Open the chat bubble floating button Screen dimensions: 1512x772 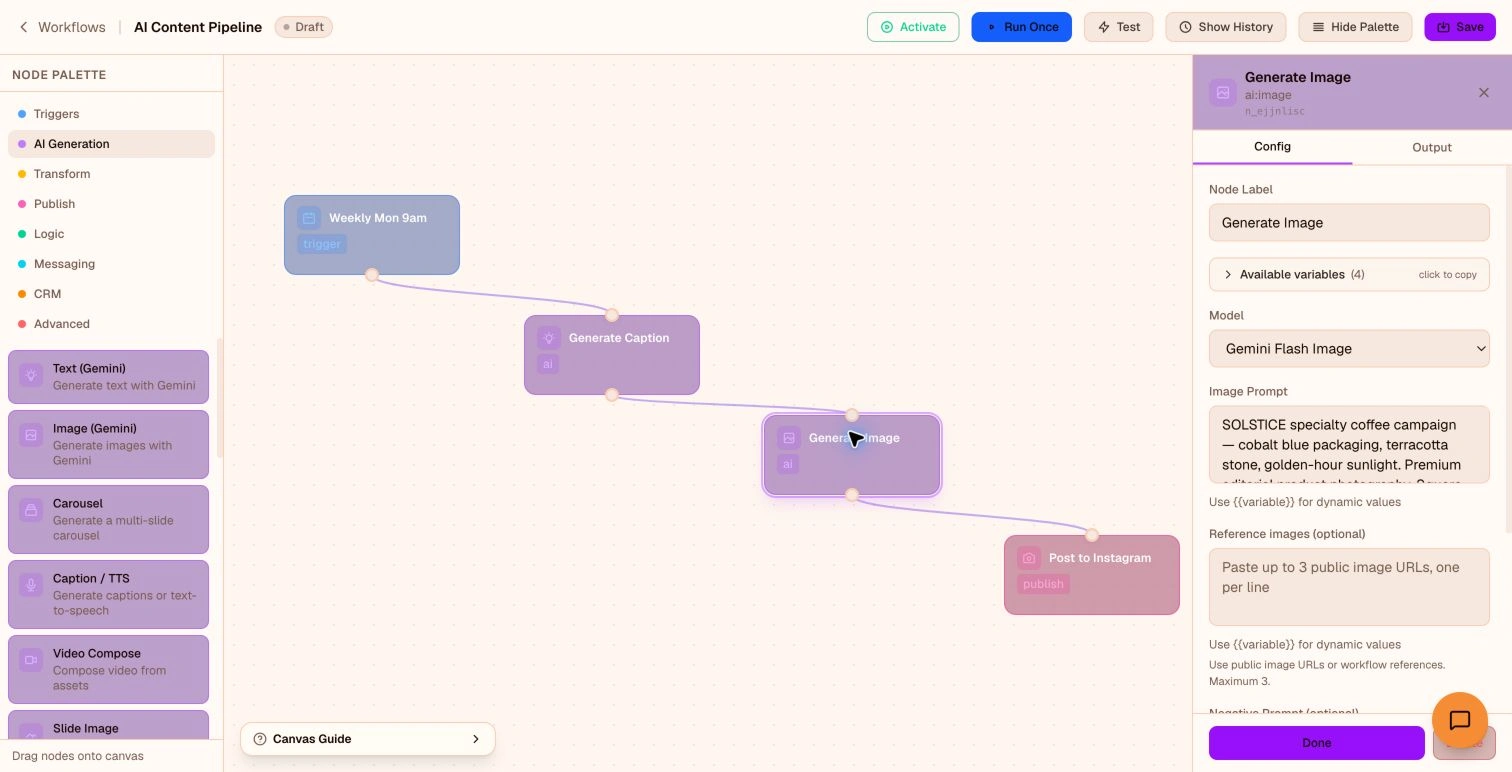1460,720
